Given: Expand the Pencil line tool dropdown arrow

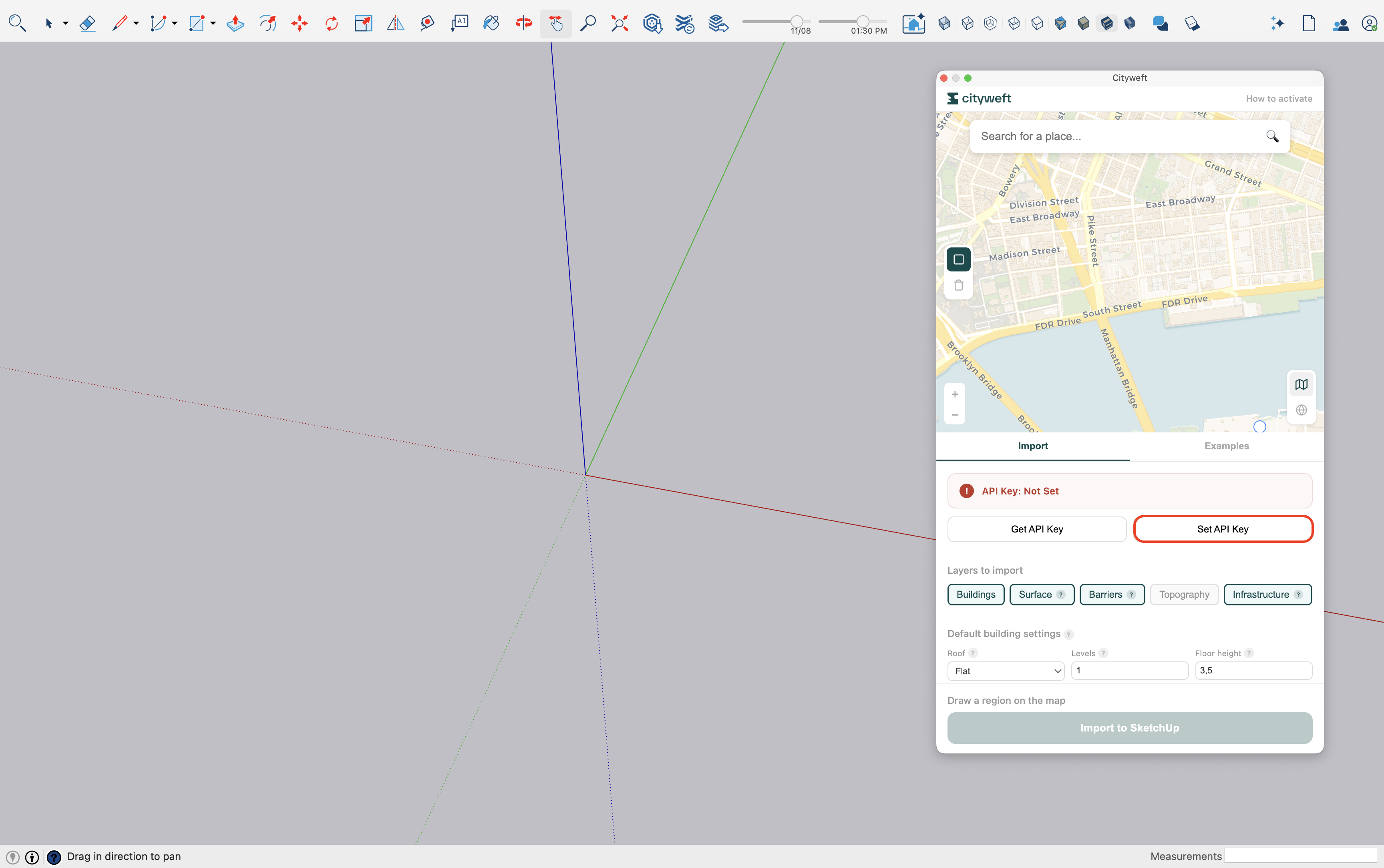Looking at the screenshot, I should pyautogui.click(x=136, y=24).
